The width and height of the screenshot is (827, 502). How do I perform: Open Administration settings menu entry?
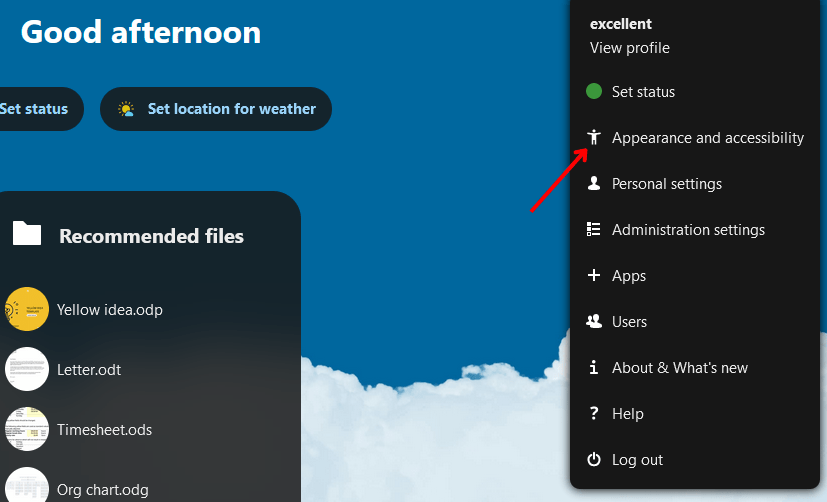(688, 230)
